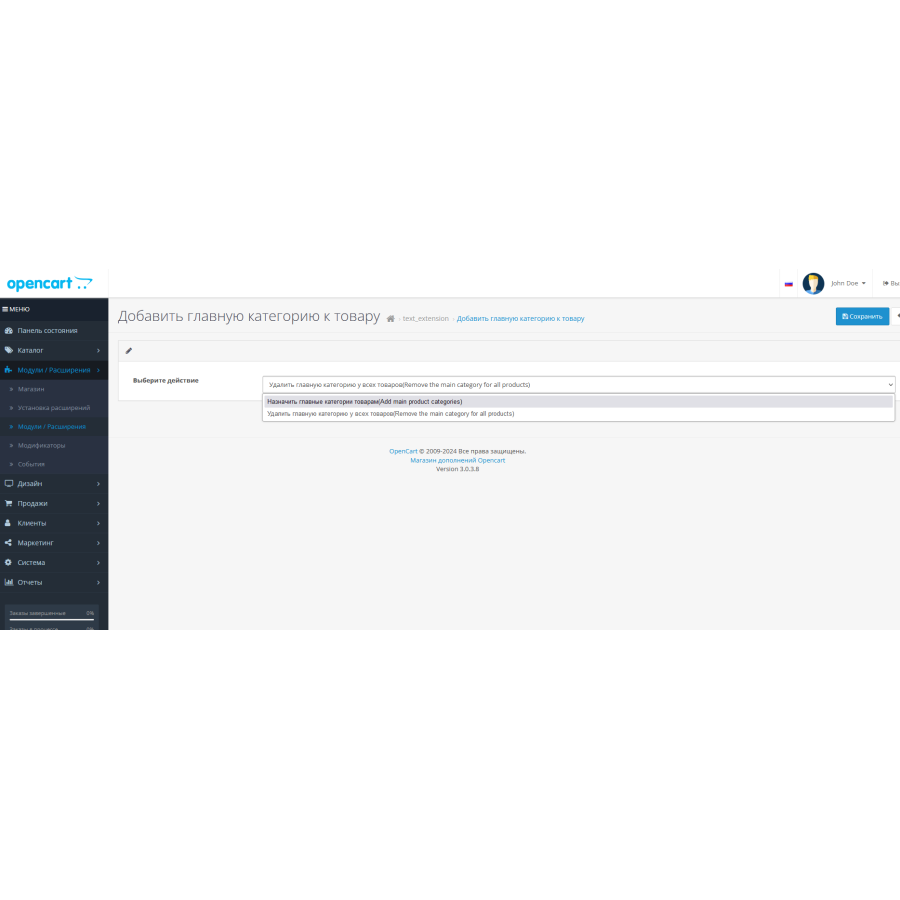Expand the Дизайн menu chevron
This screenshot has width=900, height=900.
(x=98, y=484)
